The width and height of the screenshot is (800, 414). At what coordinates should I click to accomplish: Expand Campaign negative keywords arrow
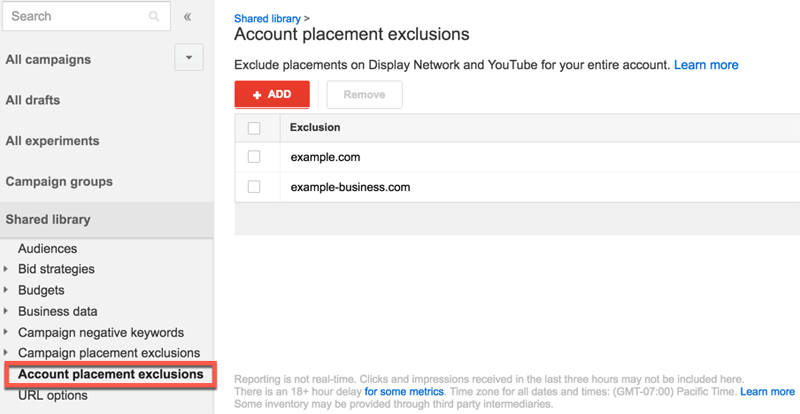coord(8,332)
